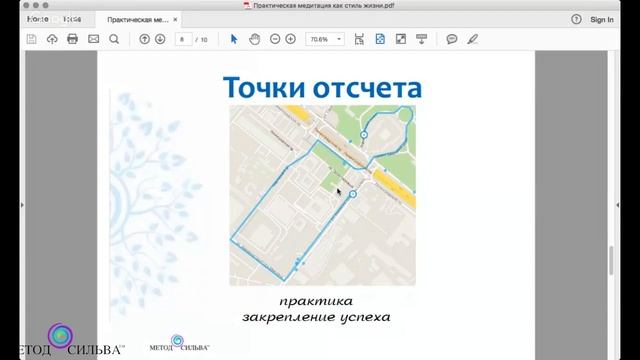Click the fit one full page icon

380,39
